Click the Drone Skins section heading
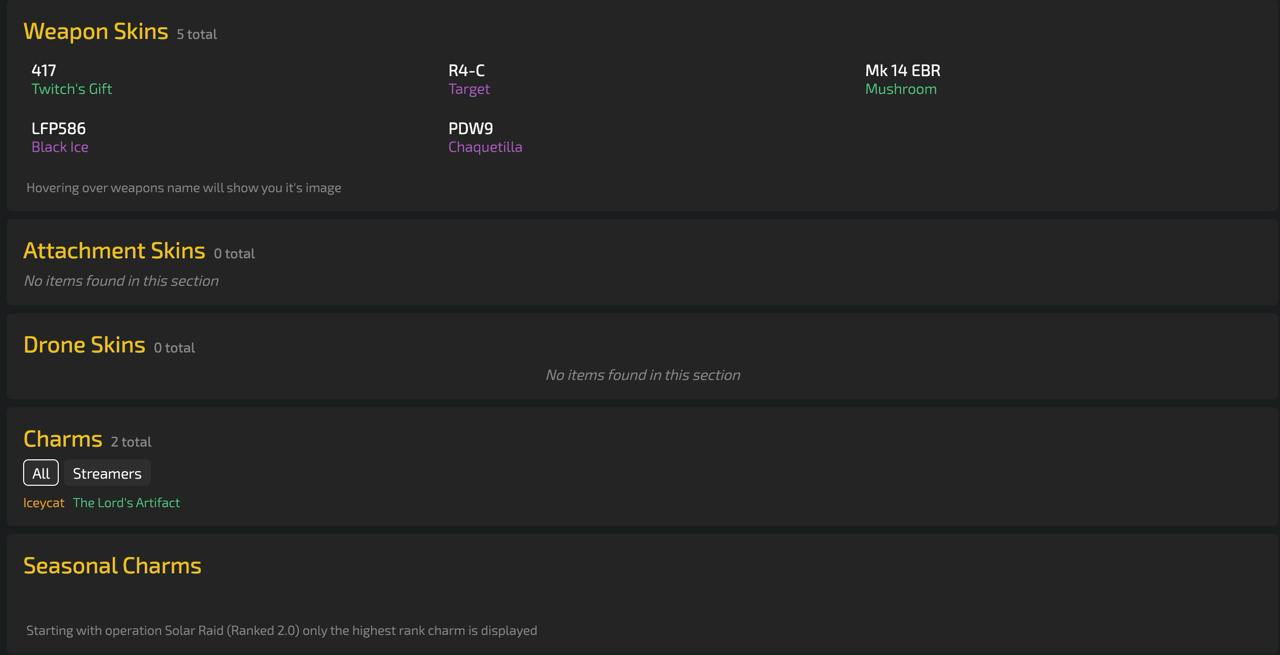The width and height of the screenshot is (1280, 655). [84, 344]
